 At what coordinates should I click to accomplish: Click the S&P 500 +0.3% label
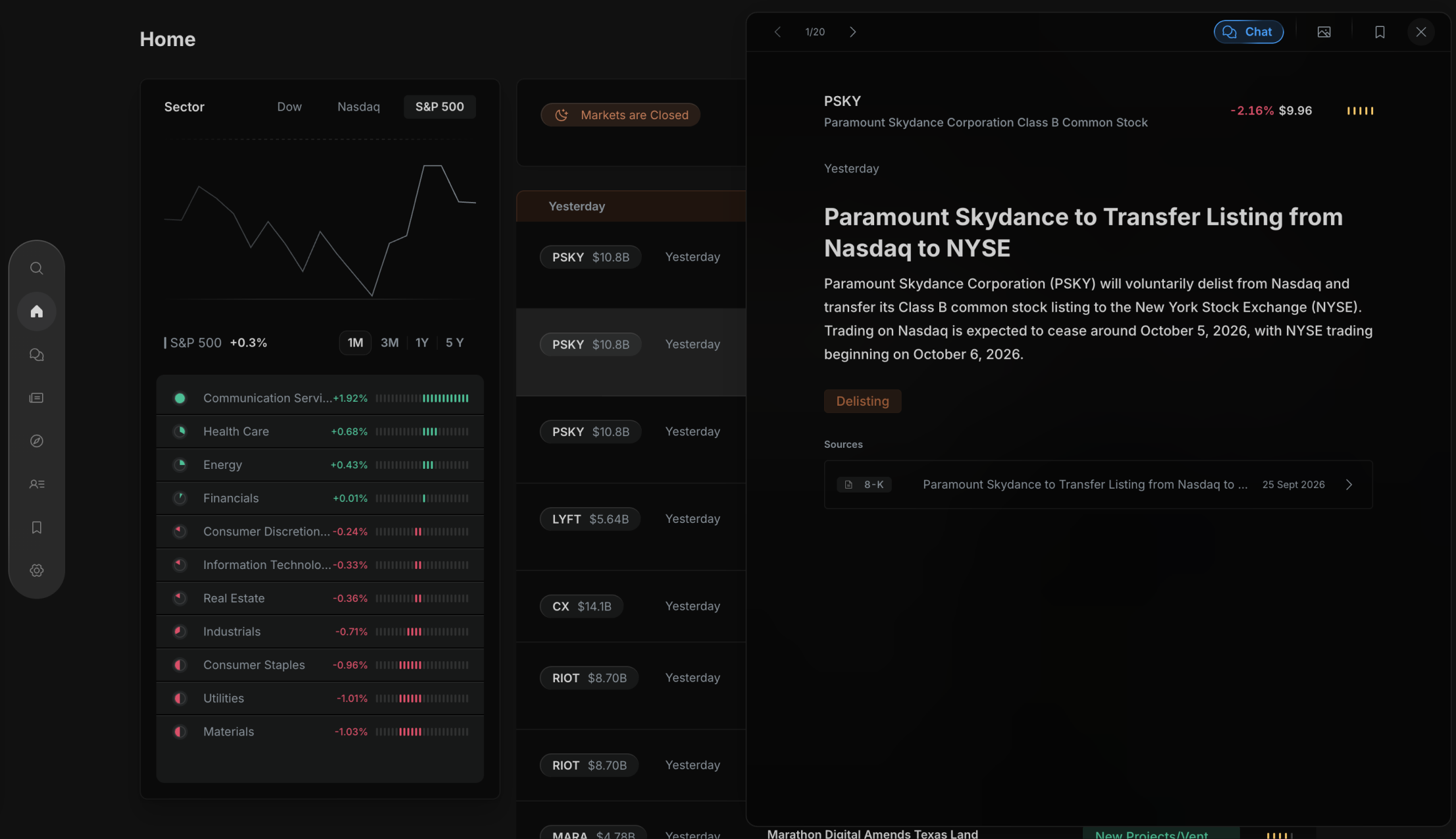point(216,342)
